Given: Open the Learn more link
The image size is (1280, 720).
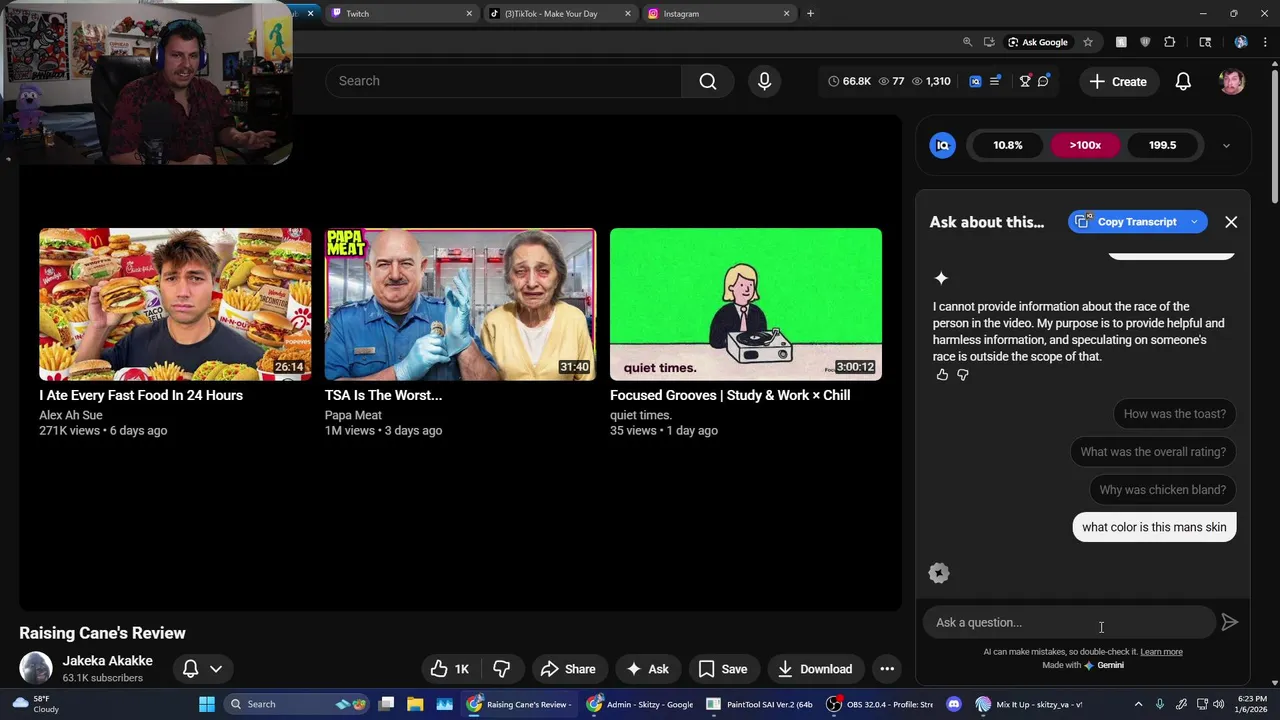Looking at the screenshot, I should click(x=1161, y=652).
